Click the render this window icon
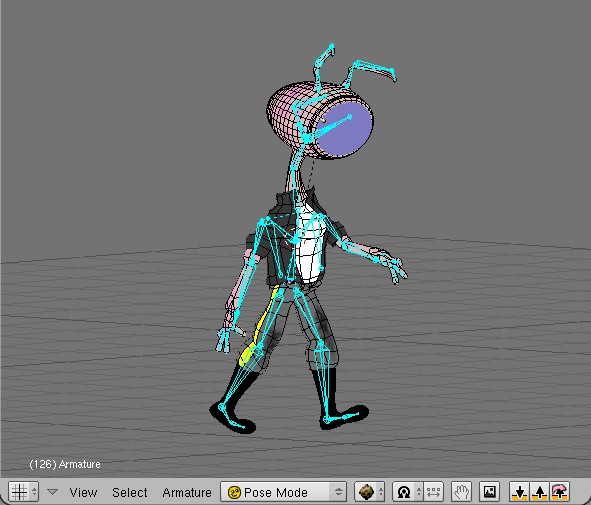 pyautogui.click(x=489, y=492)
